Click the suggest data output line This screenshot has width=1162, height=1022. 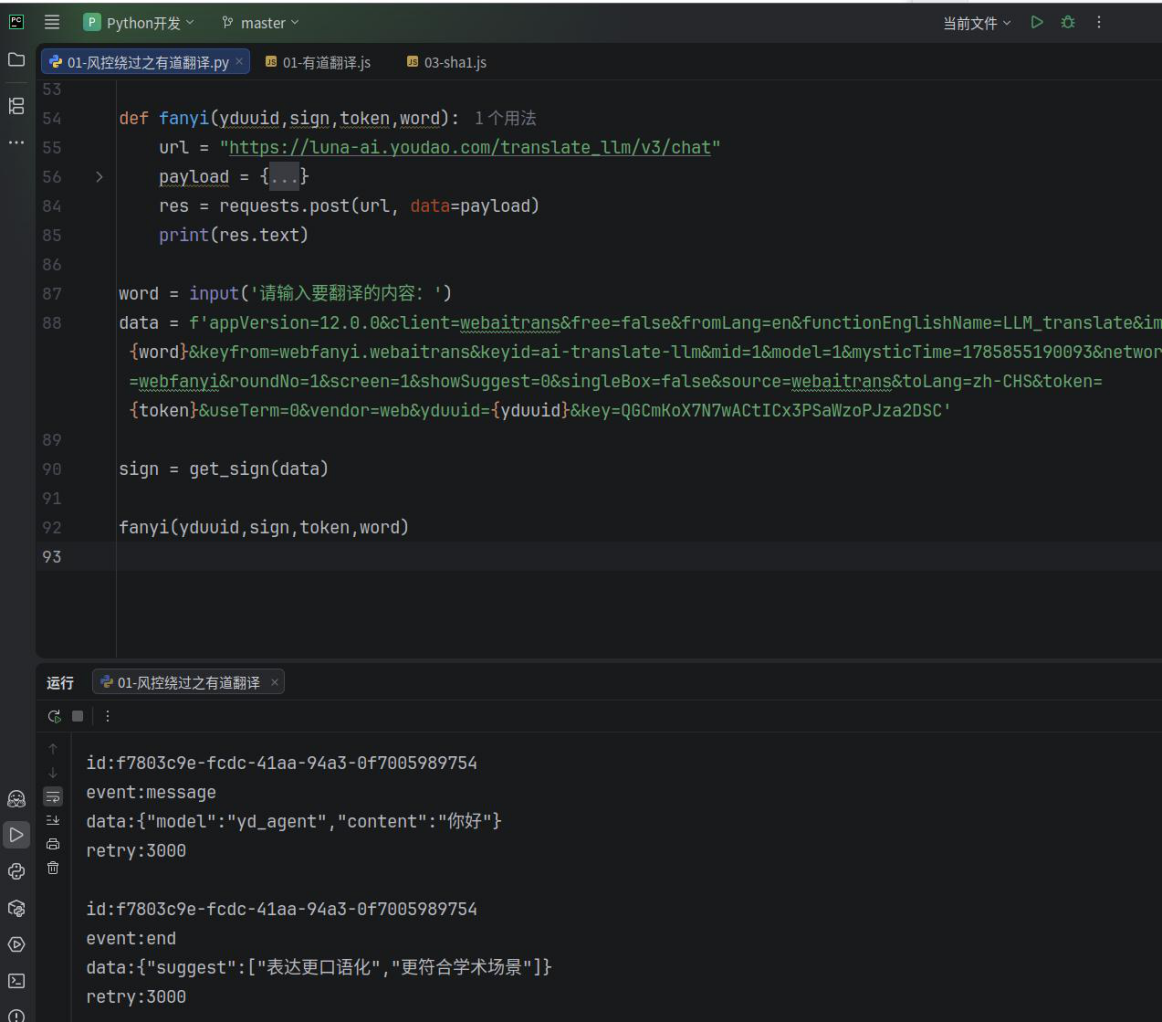tap(319, 967)
